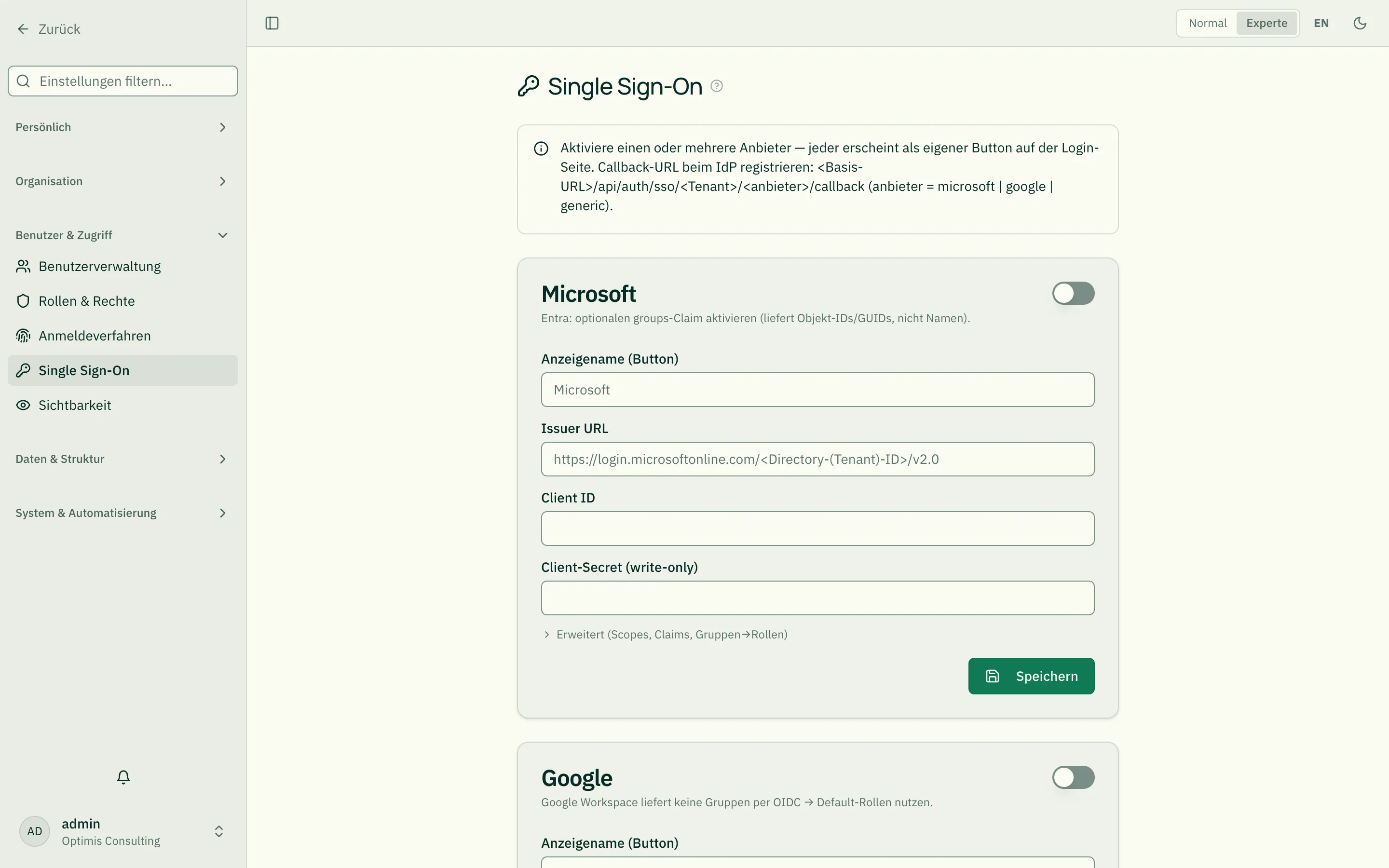Viewport: 1389px width, 868px height.
Task: Click the Zurück back arrow icon
Action: [x=23, y=29]
